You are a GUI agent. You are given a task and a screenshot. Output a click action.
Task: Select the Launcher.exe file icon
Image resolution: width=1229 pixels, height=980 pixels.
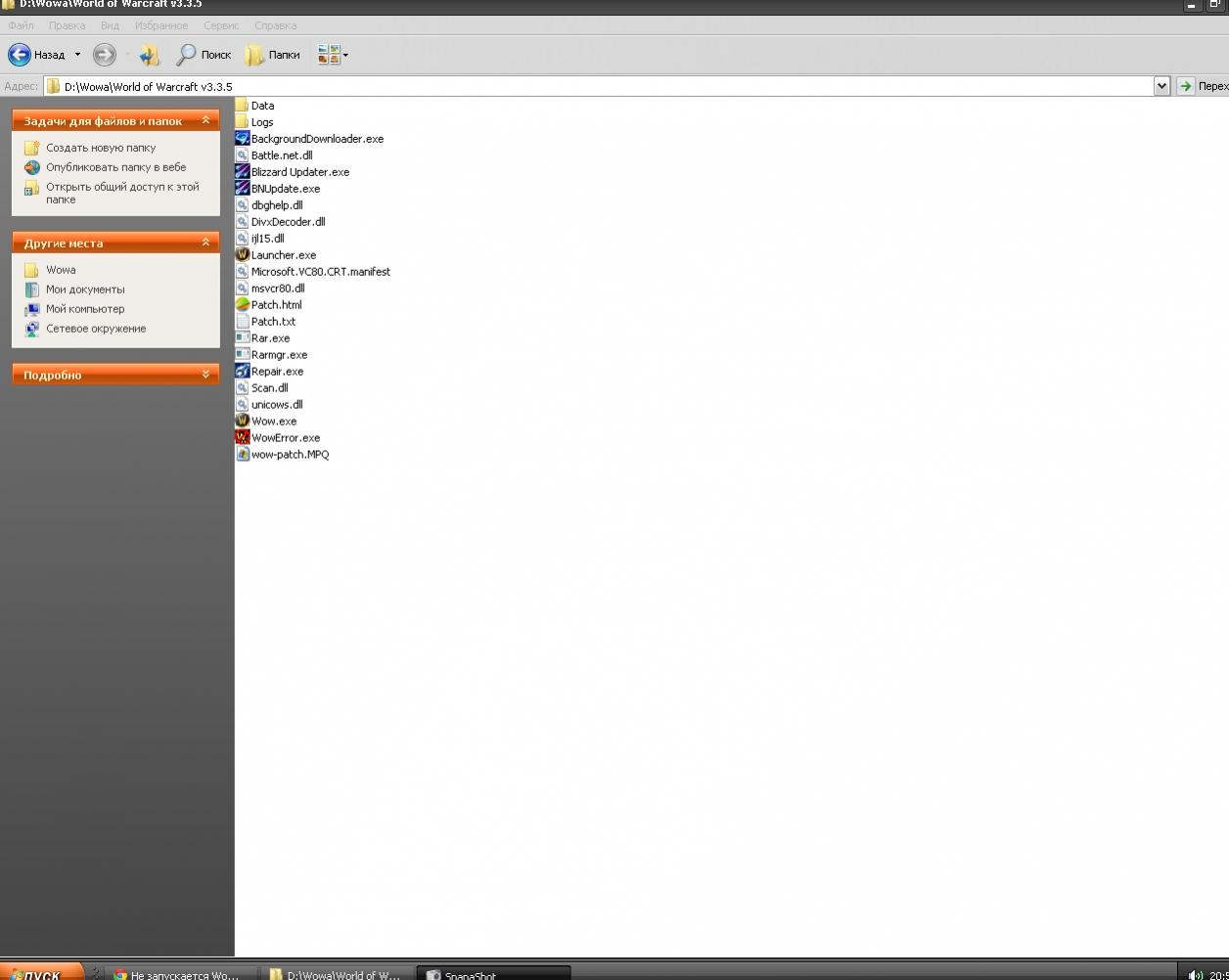(243, 255)
